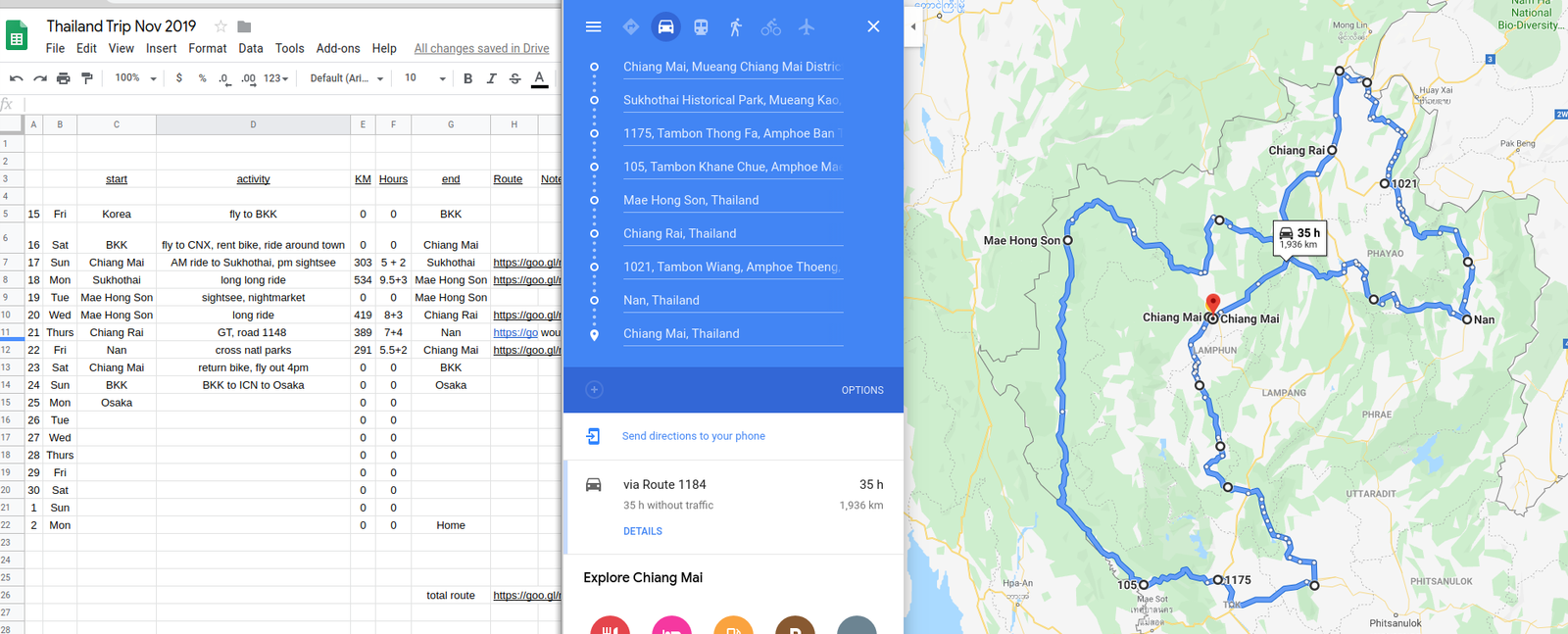Click the paint format roller icon
Viewport: 1568px width, 634px height.
(87, 78)
